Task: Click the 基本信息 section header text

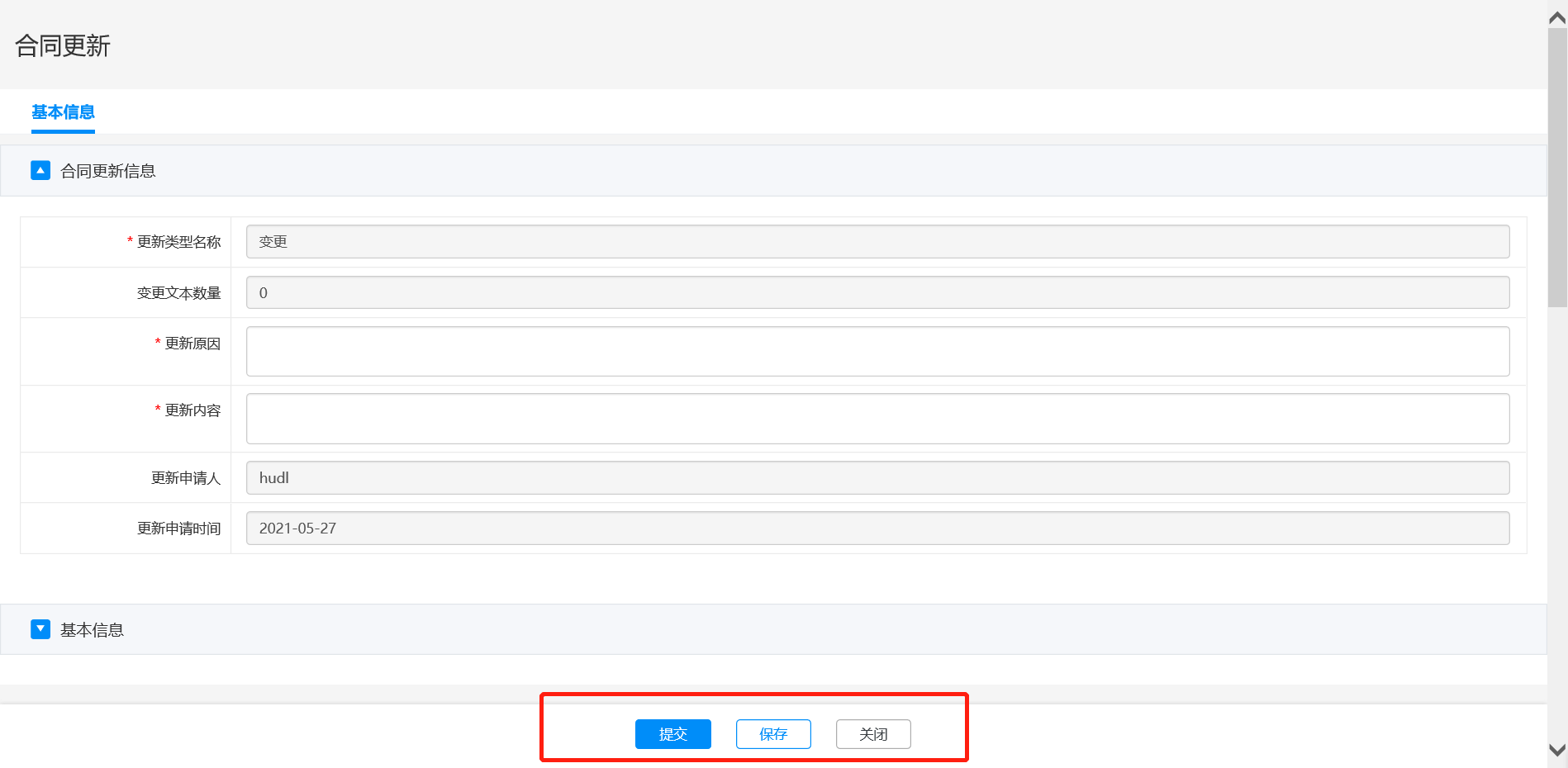Action: click(x=92, y=630)
